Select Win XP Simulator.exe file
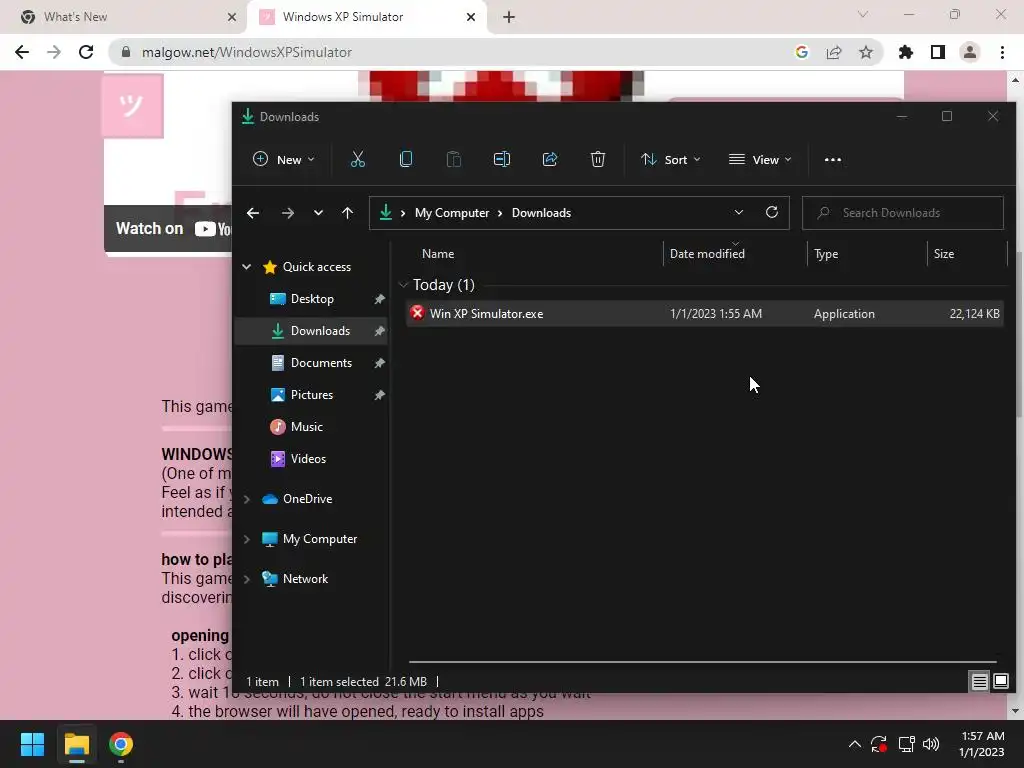The height and width of the screenshot is (768, 1024). (705, 313)
